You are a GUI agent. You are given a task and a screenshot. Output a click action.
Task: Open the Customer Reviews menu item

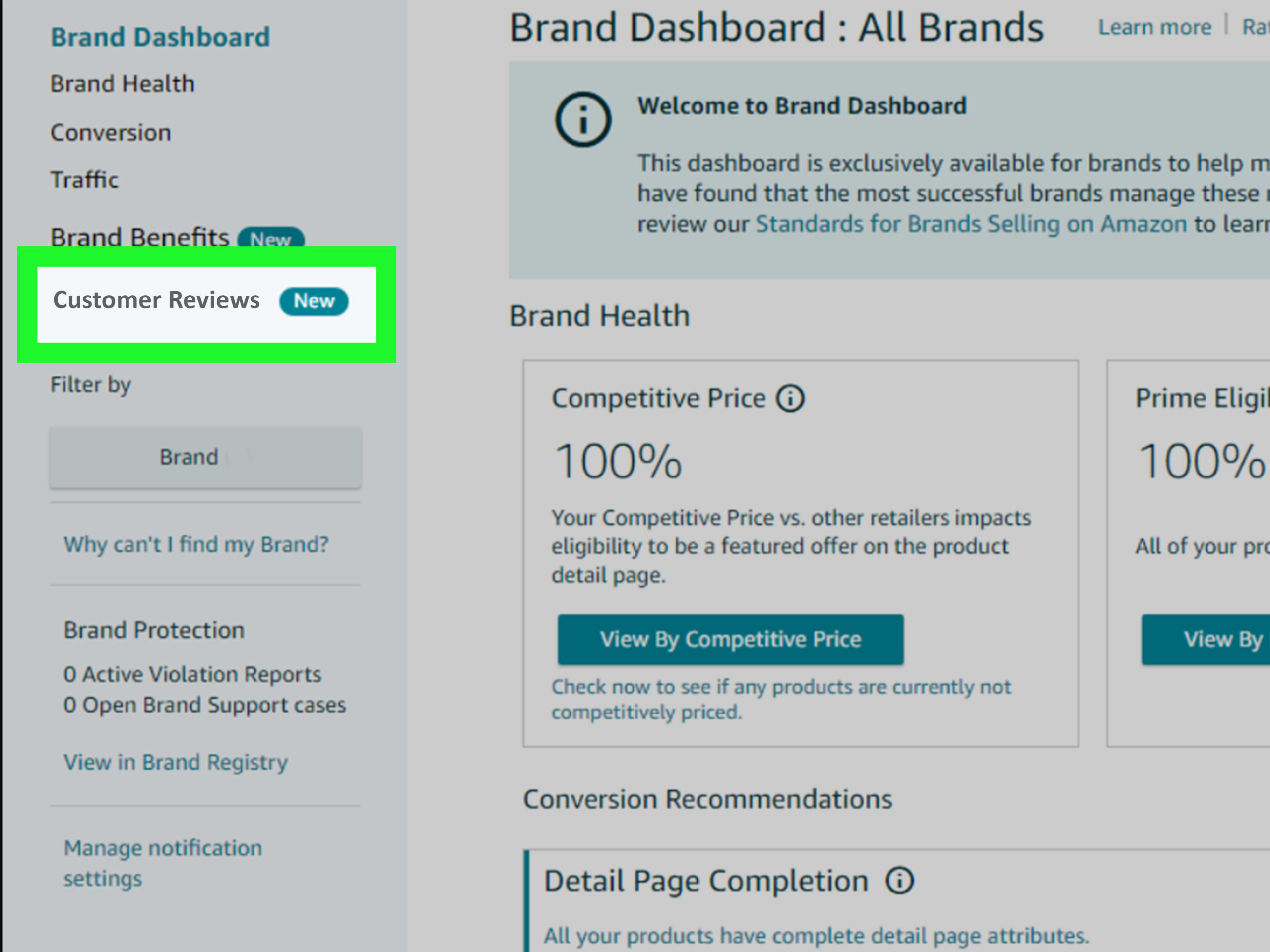tap(207, 304)
